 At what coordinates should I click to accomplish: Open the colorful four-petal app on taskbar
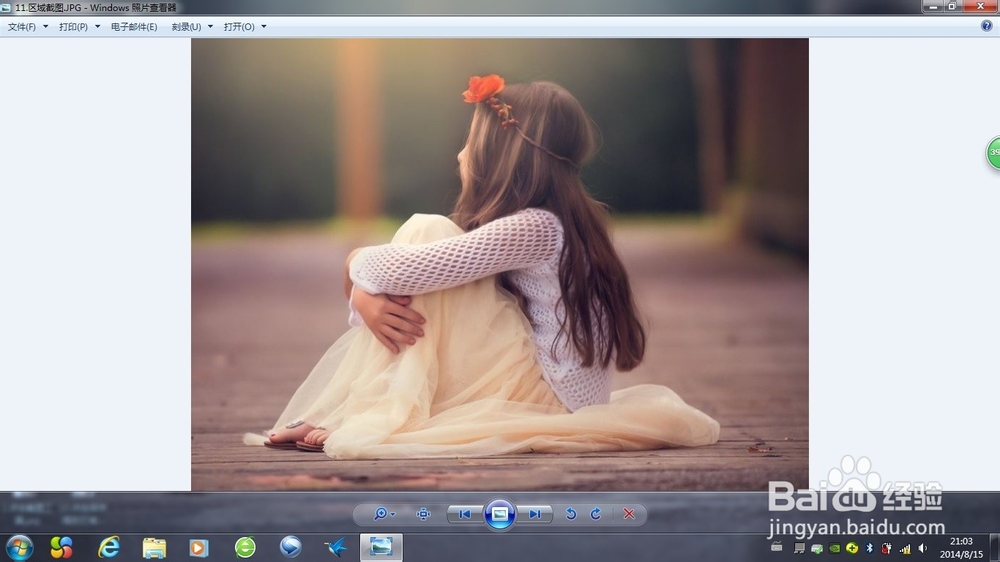[61, 547]
